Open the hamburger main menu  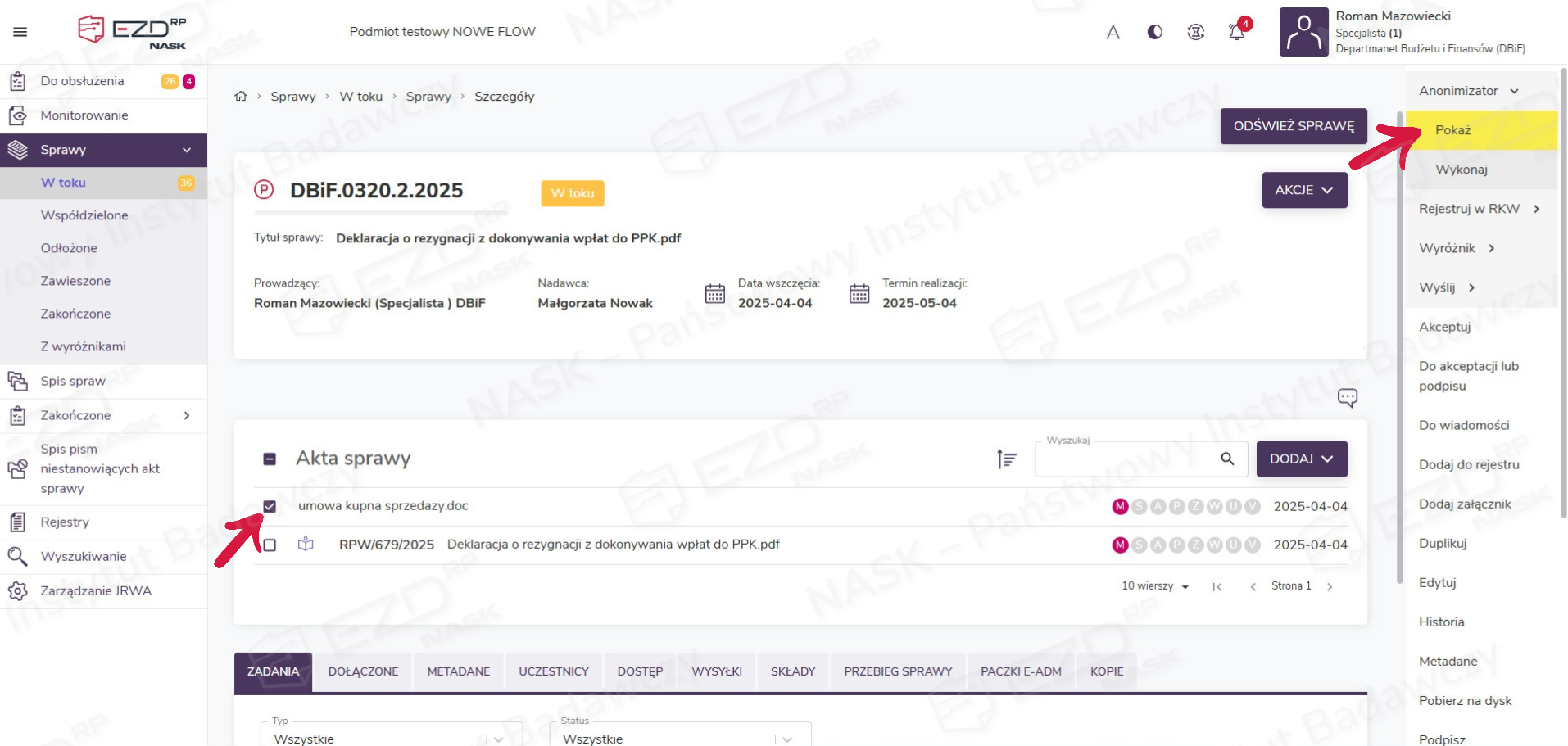tap(20, 32)
